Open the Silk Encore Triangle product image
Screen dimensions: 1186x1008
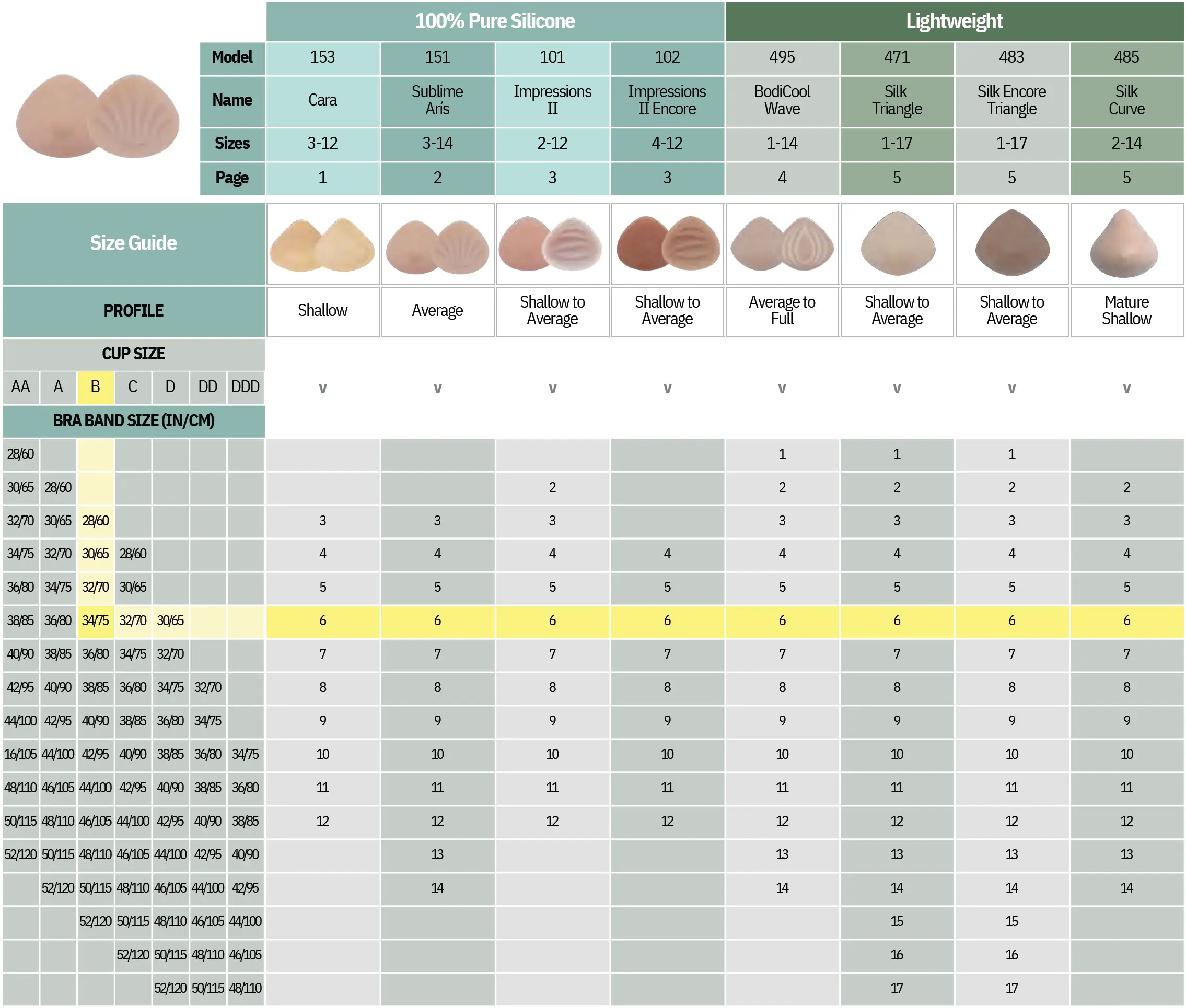coord(1012,244)
